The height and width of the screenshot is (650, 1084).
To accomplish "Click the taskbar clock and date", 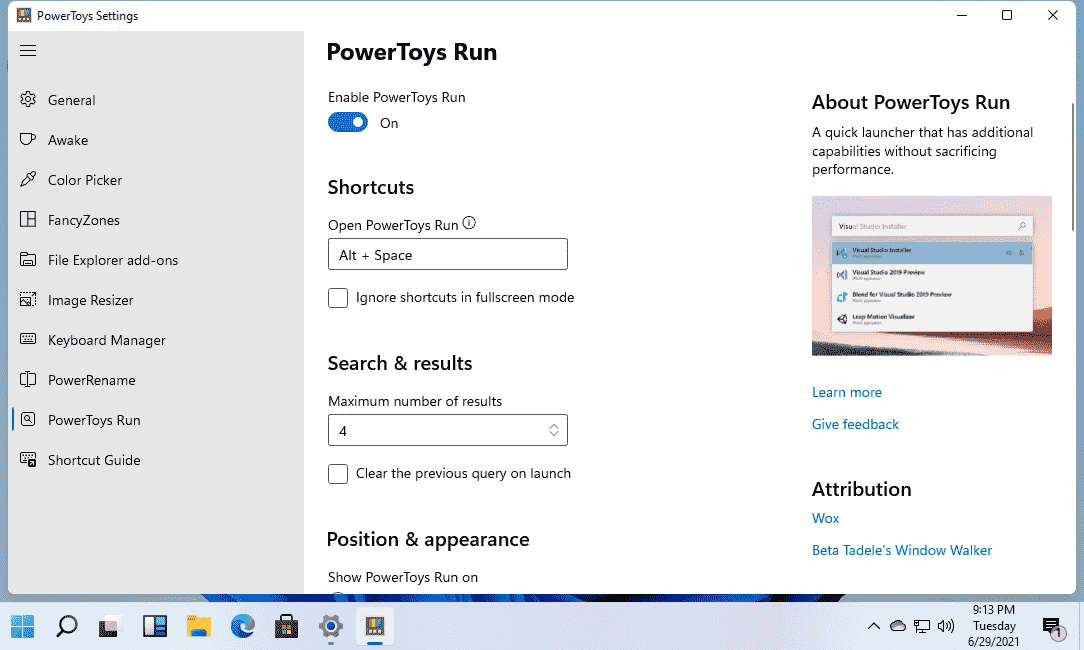I will (x=994, y=626).
